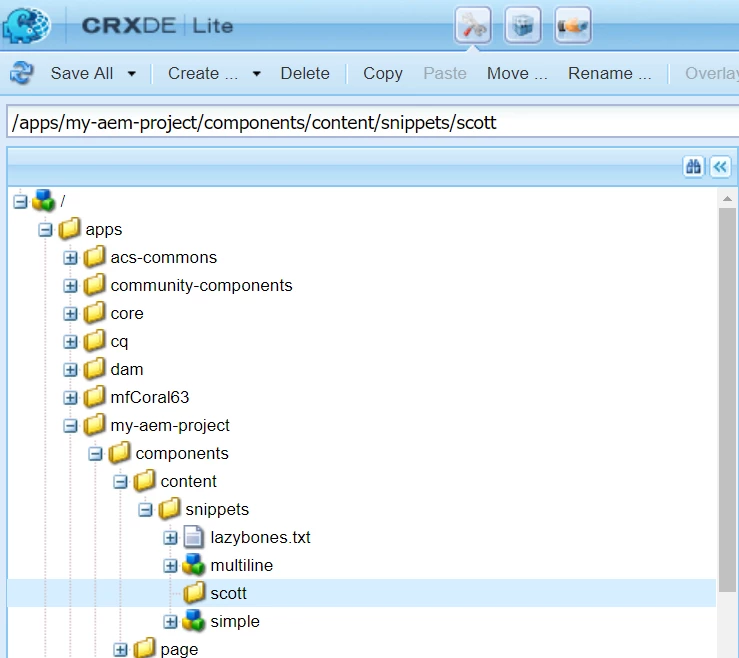Click the CRXDE Lite elephant logo
739x658 pixels.
[x=26, y=24]
